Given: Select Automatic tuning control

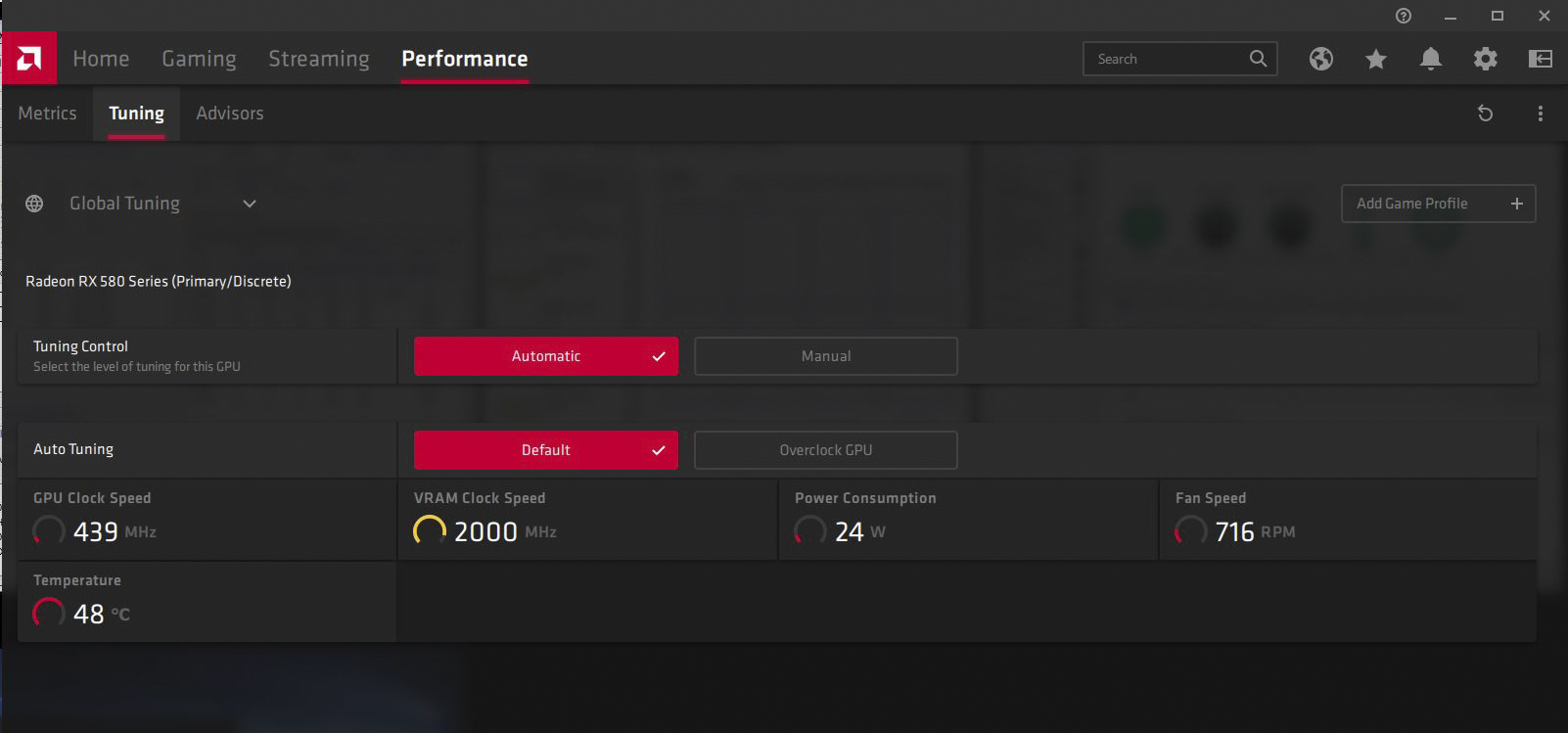Looking at the screenshot, I should pos(546,356).
